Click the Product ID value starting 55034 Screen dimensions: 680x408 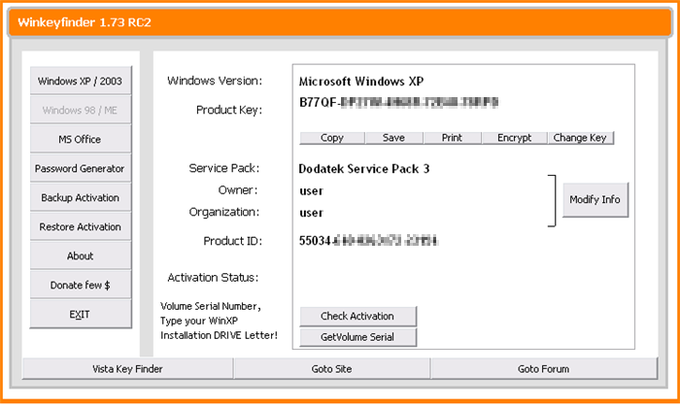[x=369, y=241]
